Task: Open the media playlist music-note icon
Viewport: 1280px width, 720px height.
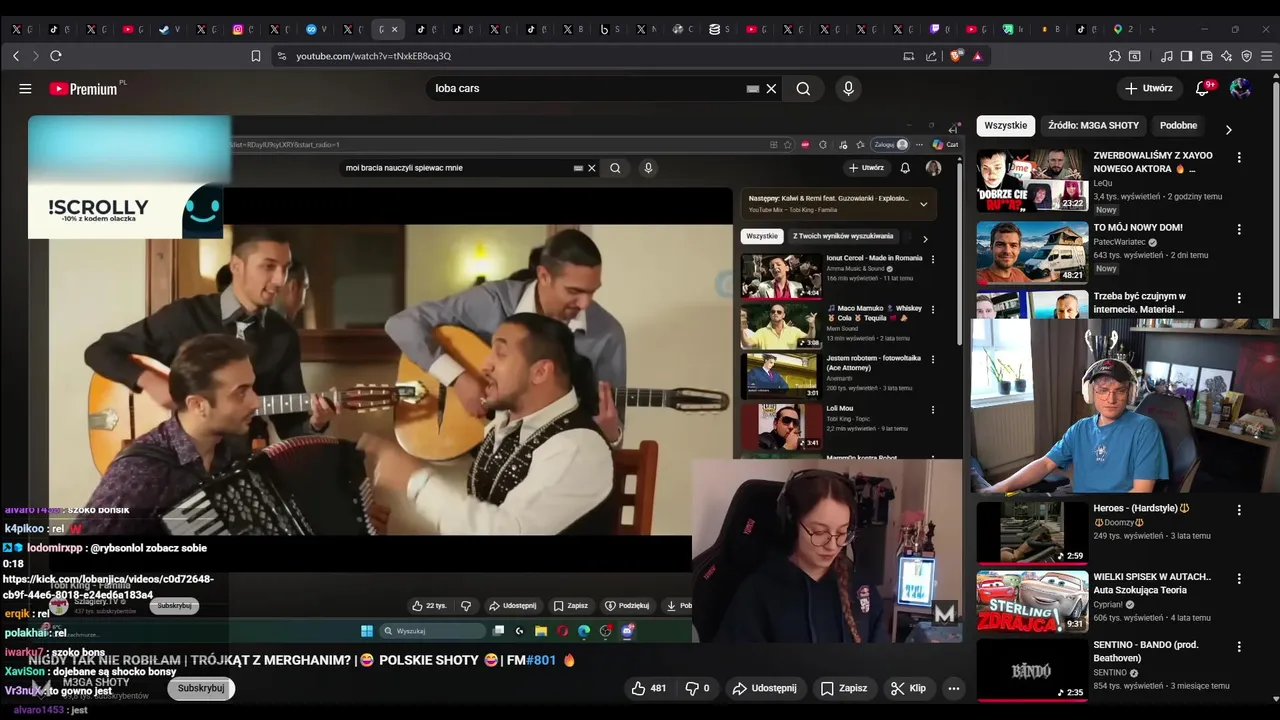Action: click(x=1166, y=56)
